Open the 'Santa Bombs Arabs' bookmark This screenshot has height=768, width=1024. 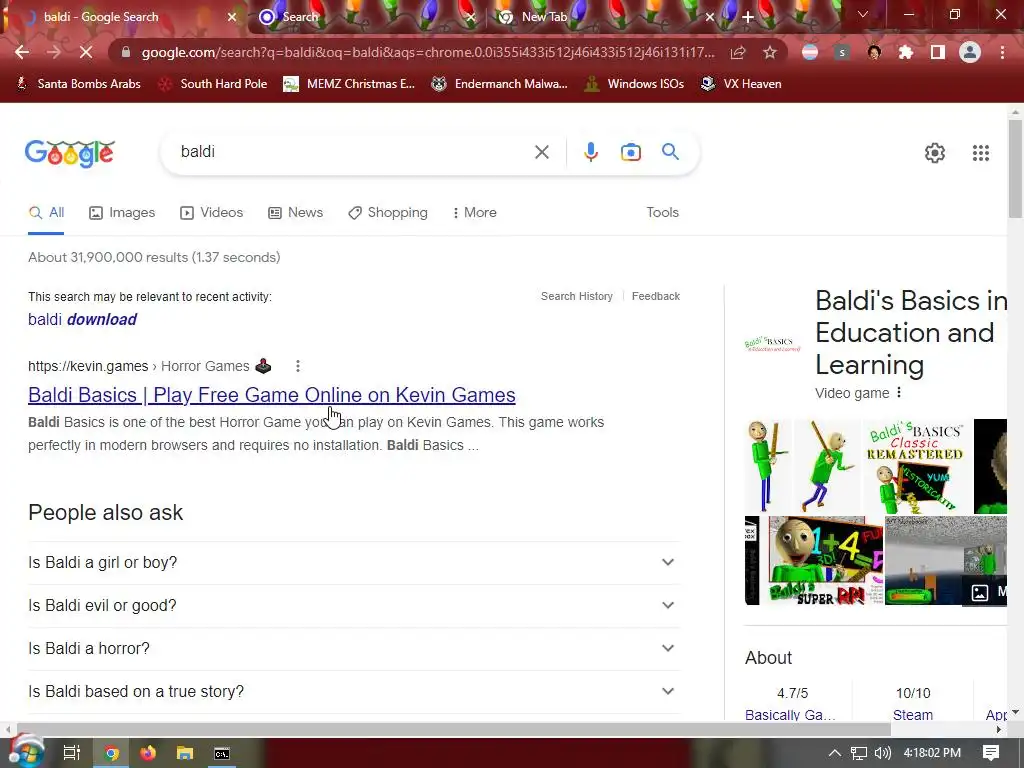coord(78,84)
